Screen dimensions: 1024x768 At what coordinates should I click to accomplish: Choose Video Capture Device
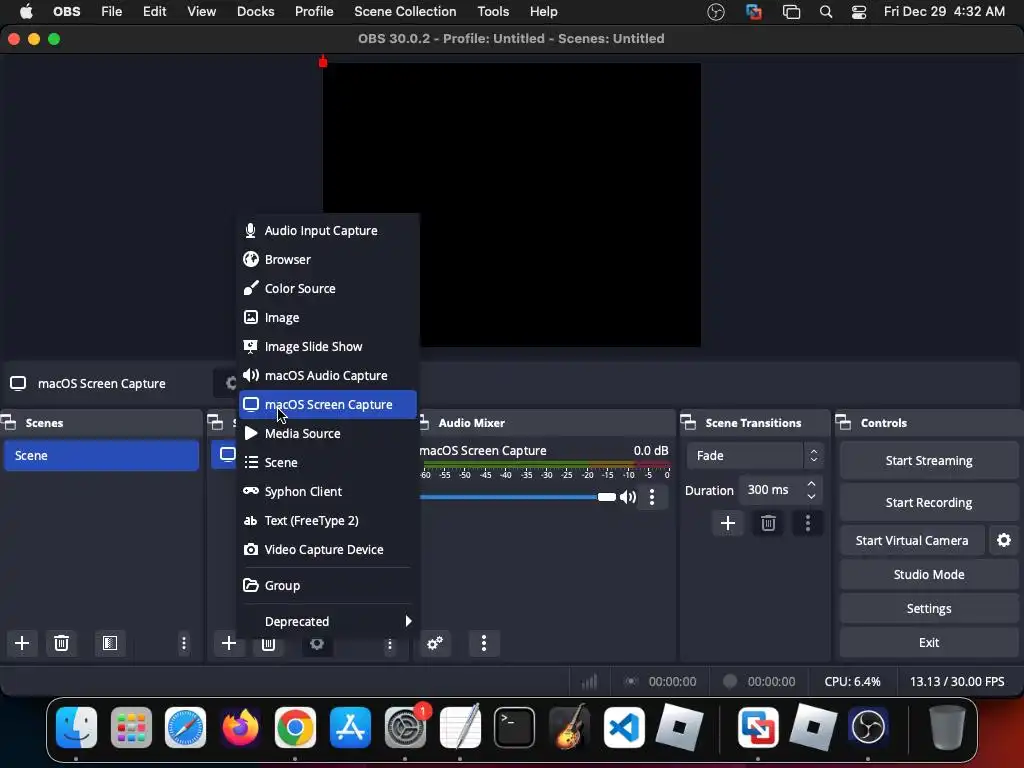[327, 549]
